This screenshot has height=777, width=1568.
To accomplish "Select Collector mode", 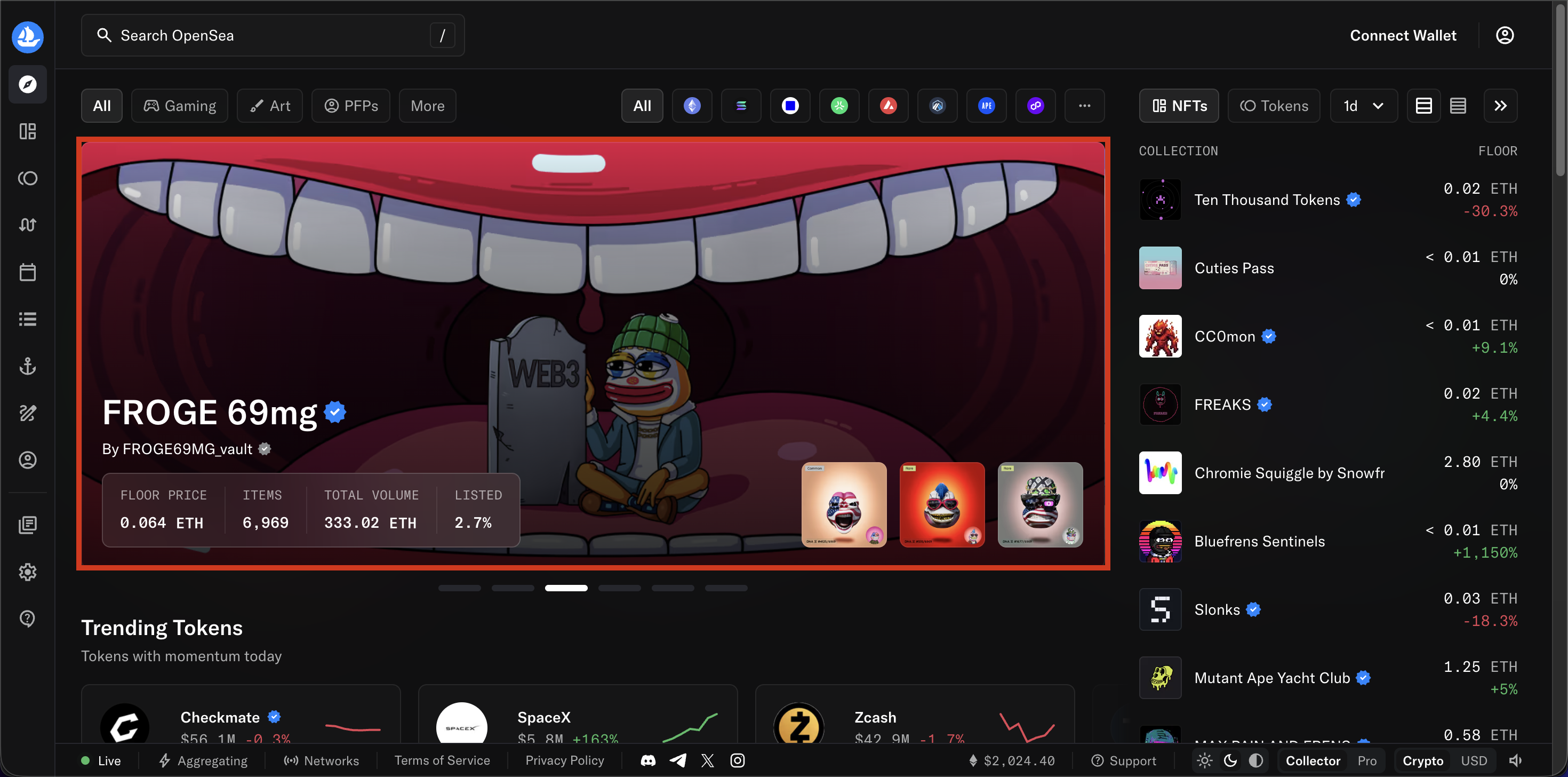I will [x=1313, y=760].
